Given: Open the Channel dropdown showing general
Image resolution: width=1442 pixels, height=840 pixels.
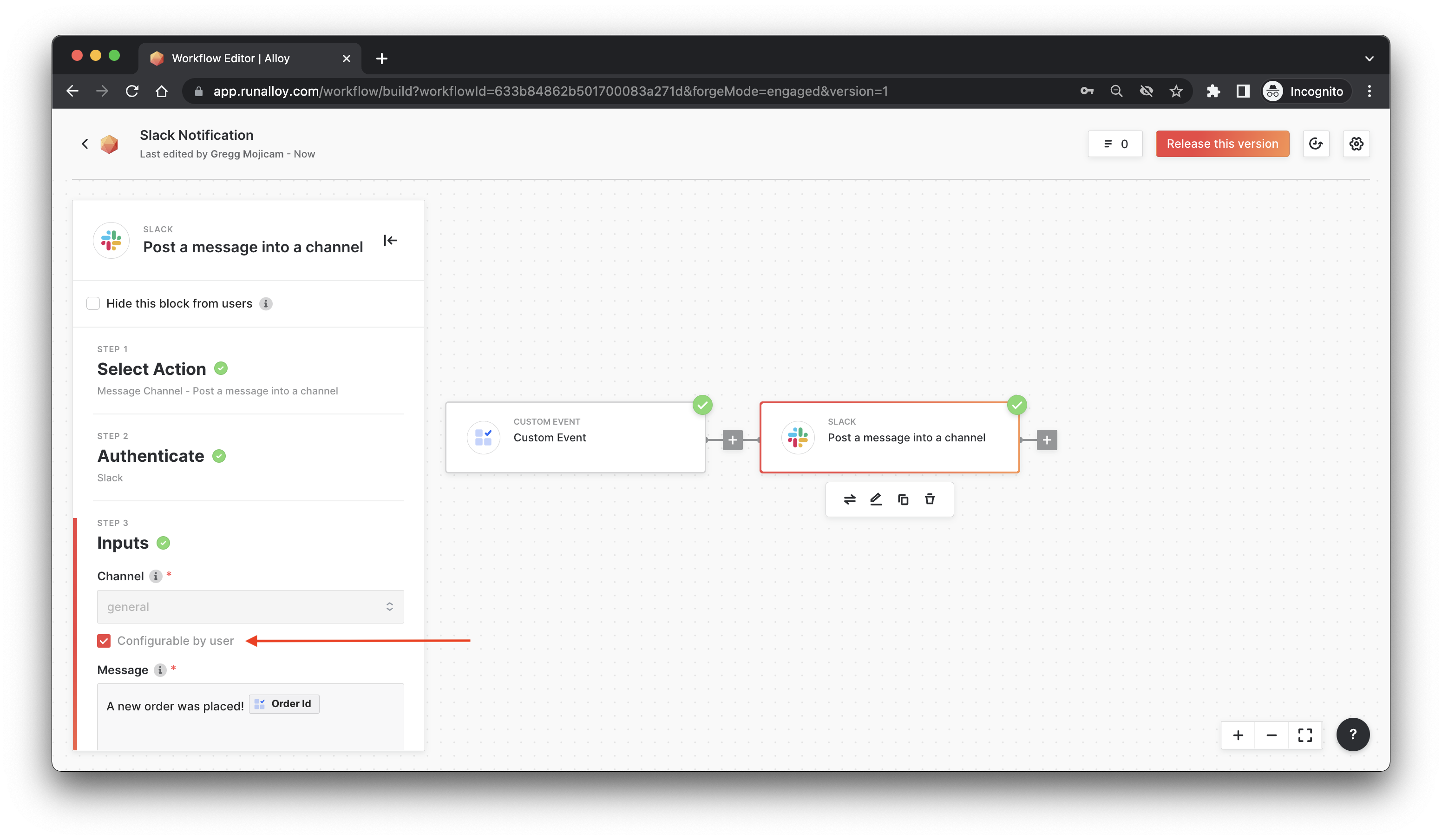Looking at the screenshot, I should [x=250, y=607].
